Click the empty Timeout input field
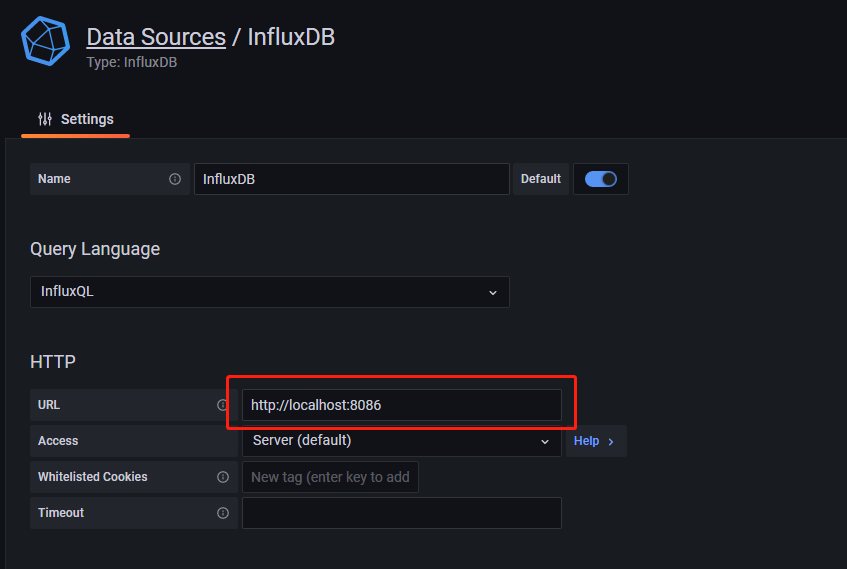The height and width of the screenshot is (569, 847). tap(400, 513)
